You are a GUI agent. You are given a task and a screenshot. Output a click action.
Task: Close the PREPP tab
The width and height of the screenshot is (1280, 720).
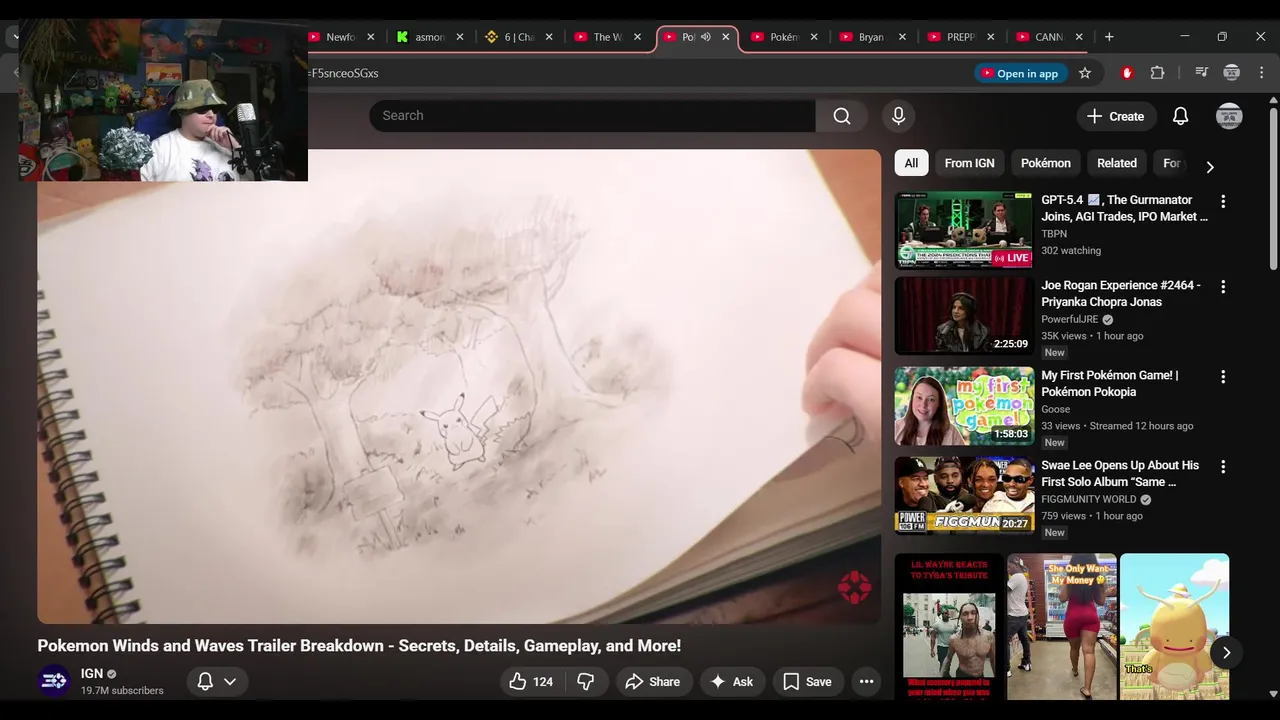coord(991,37)
